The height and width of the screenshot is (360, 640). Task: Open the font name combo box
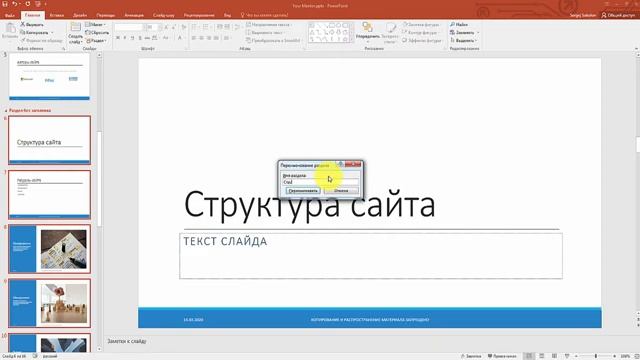[129, 27]
